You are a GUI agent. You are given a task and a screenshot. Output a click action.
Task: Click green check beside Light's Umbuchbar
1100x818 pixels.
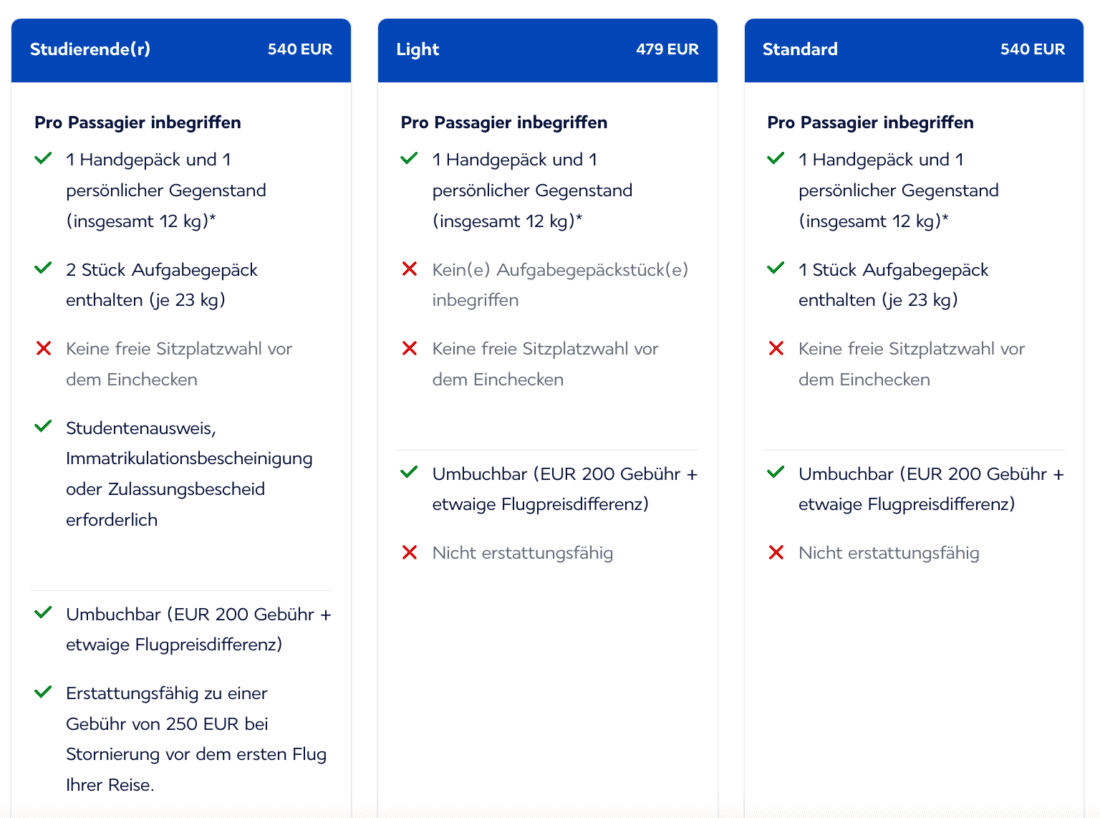pyautogui.click(x=409, y=473)
